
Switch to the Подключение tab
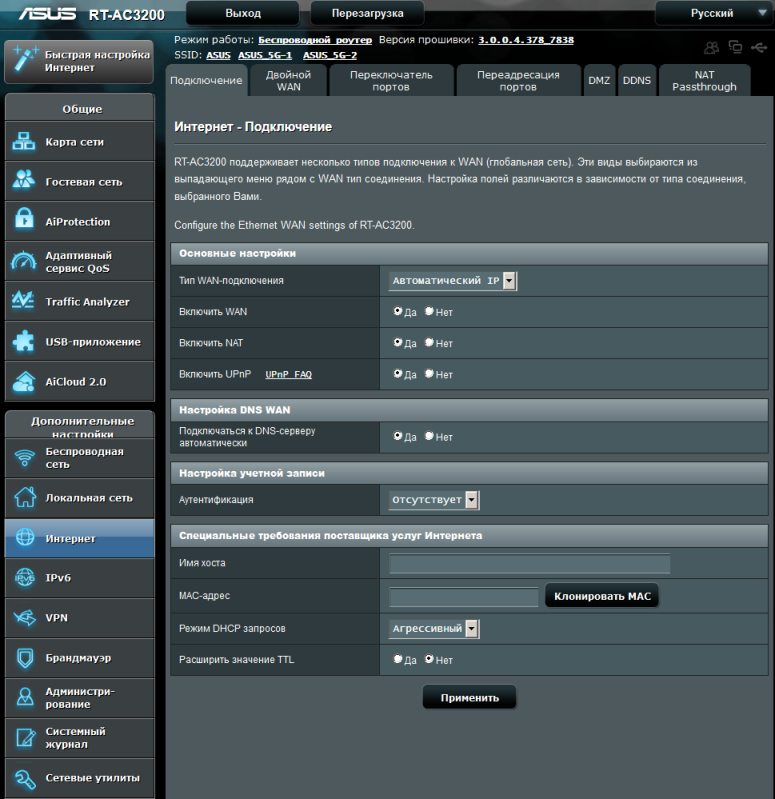pyautogui.click(x=206, y=81)
